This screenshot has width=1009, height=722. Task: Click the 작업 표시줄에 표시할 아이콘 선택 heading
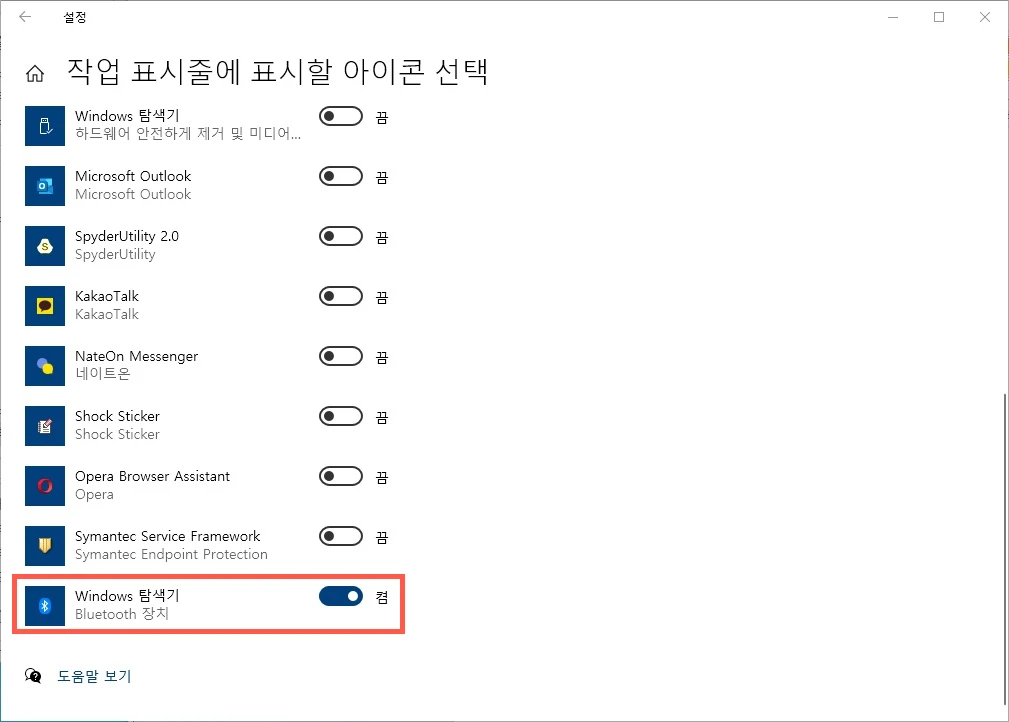click(277, 71)
